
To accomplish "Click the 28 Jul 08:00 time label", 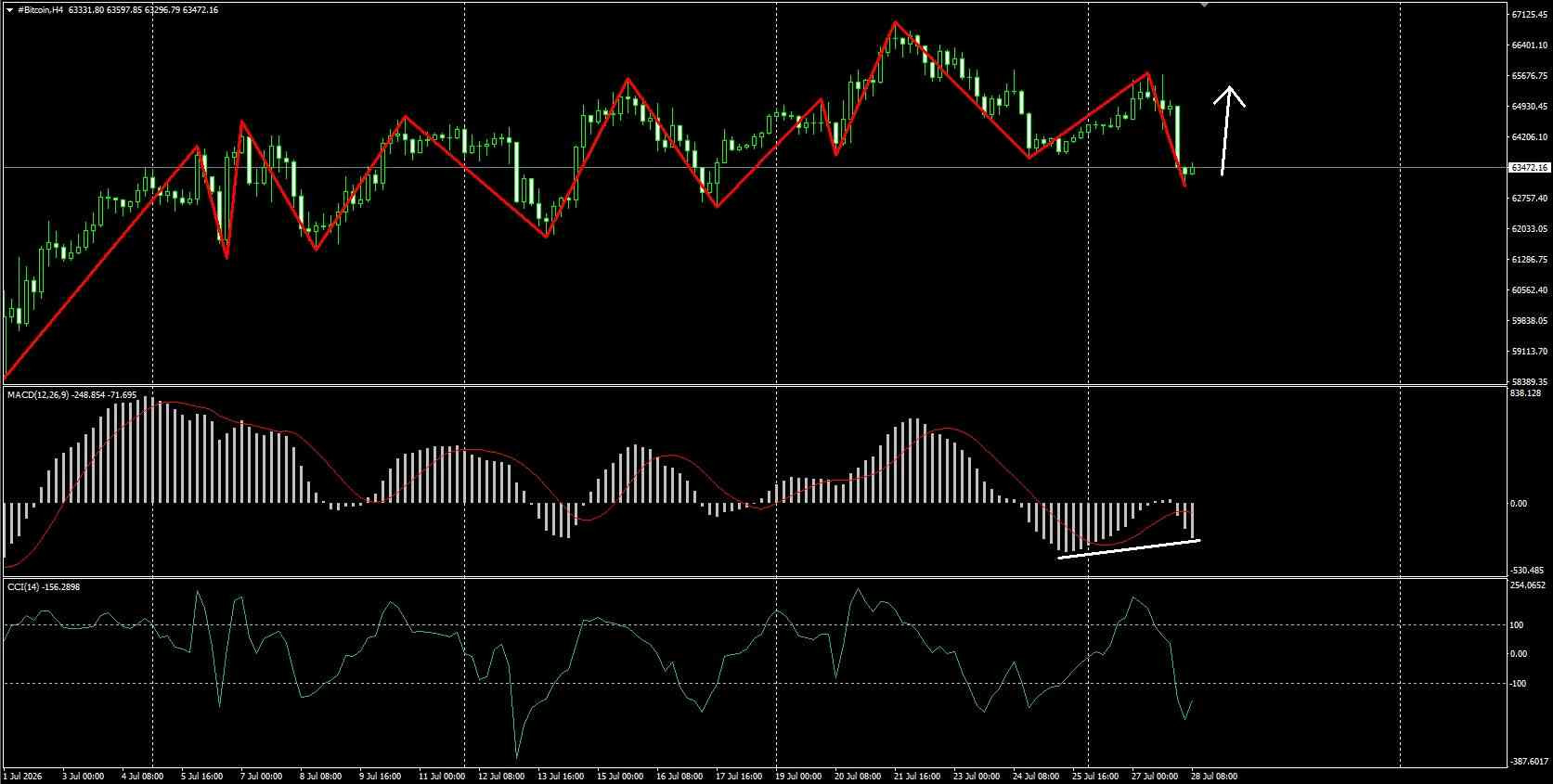I will pyautogui.click(x=1214, y=777).
